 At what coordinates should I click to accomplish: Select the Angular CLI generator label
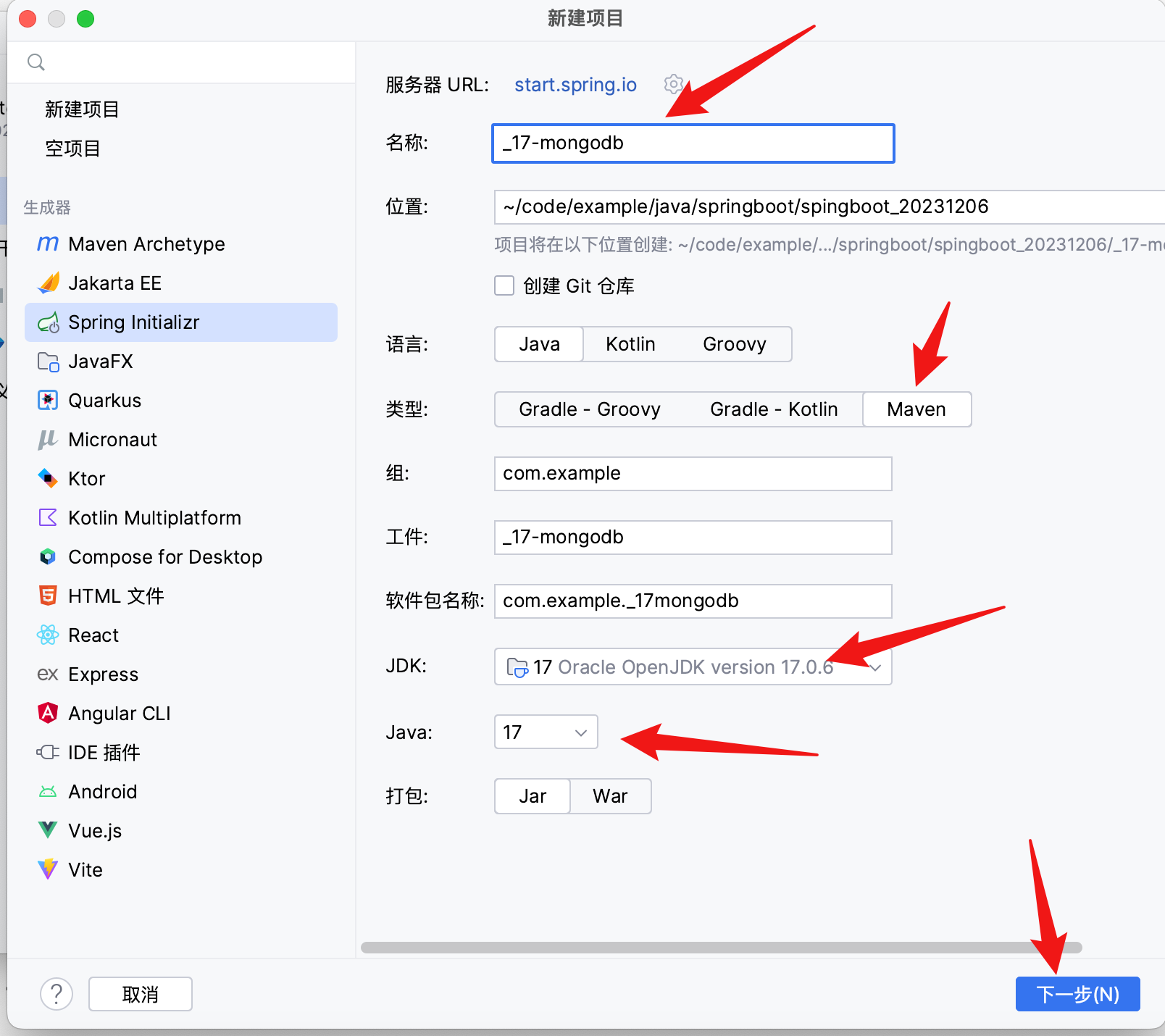point(120,714)
